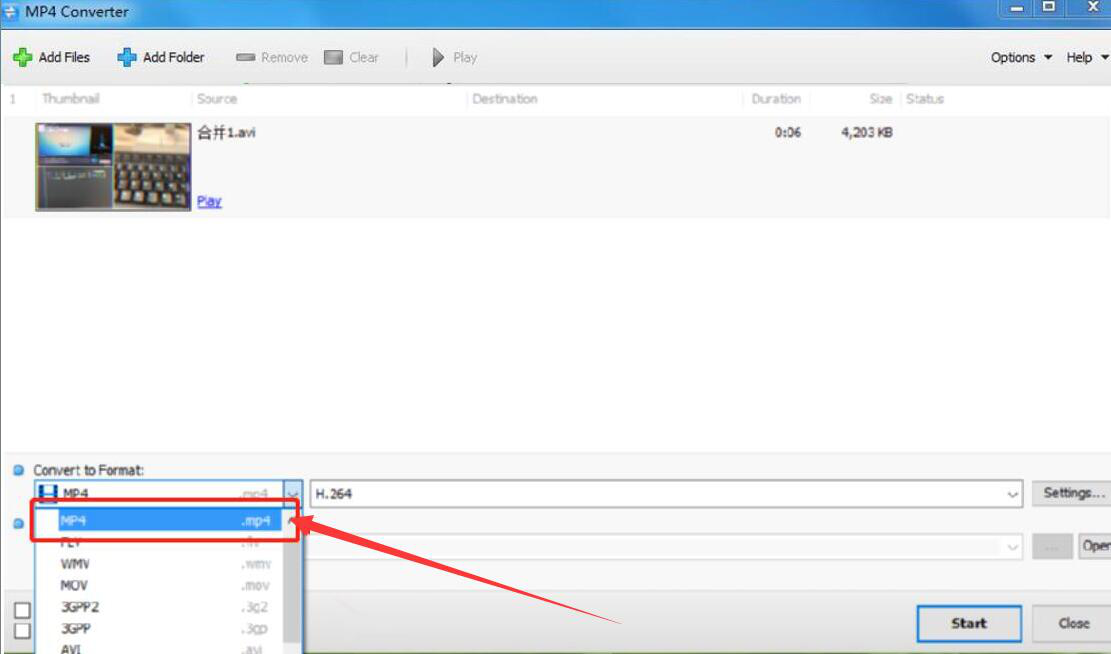Toggle the upper checkbox at bottom left
This screenshot has height=654, width=1111.
click(x=23, y=610)
